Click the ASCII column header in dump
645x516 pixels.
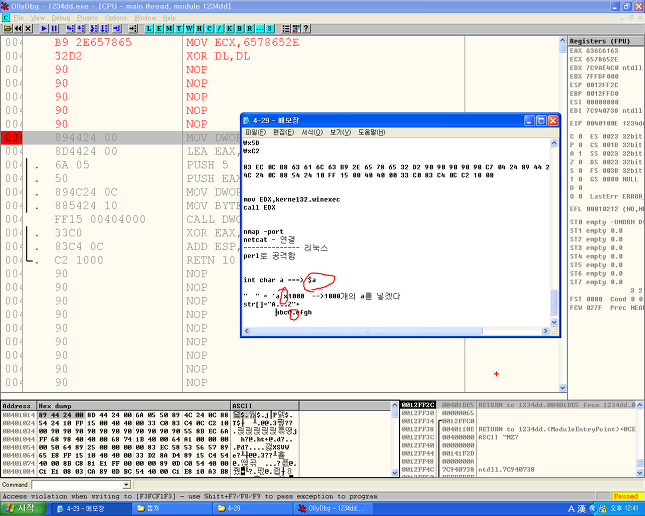(x=264, y=406)
